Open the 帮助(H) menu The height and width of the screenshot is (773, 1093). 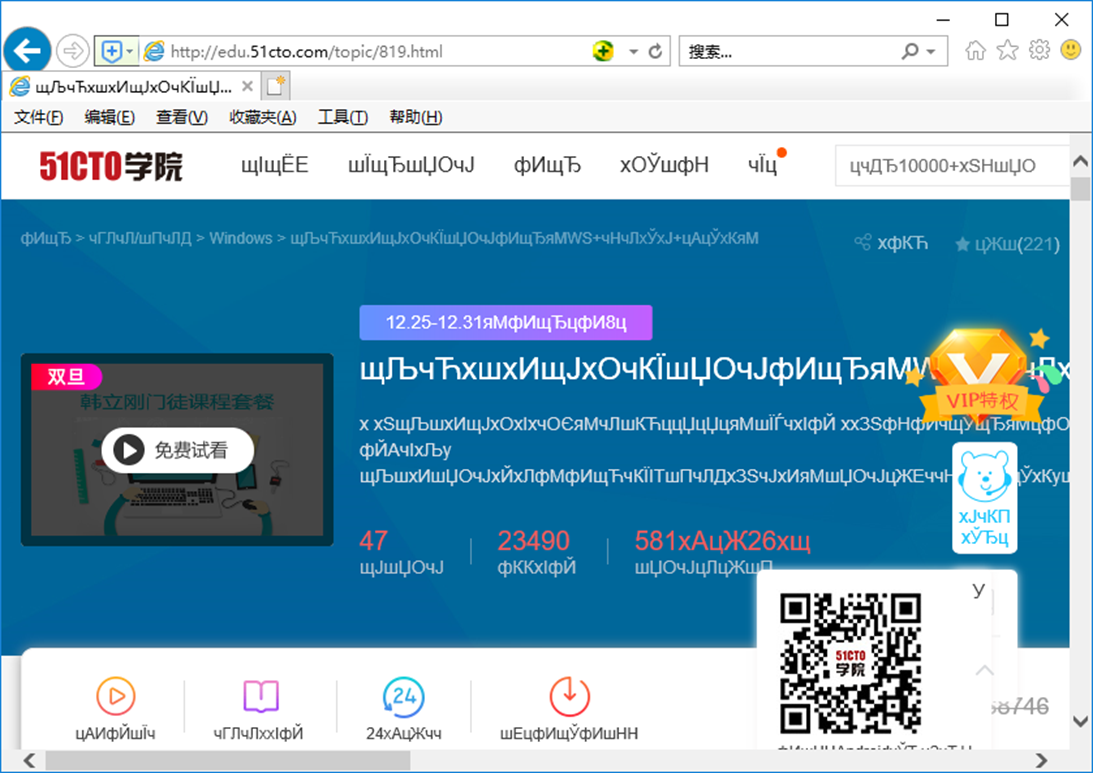(415, 117)
